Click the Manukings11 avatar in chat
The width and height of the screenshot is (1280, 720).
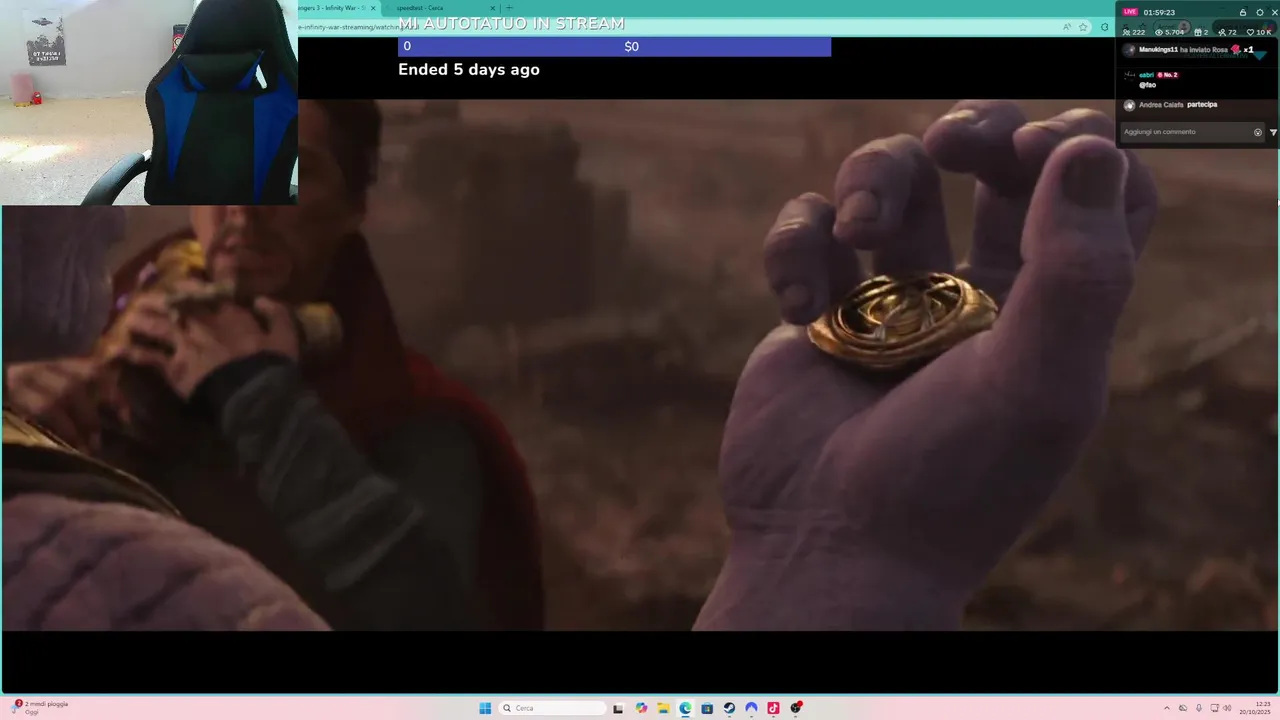pos(1130,50)
